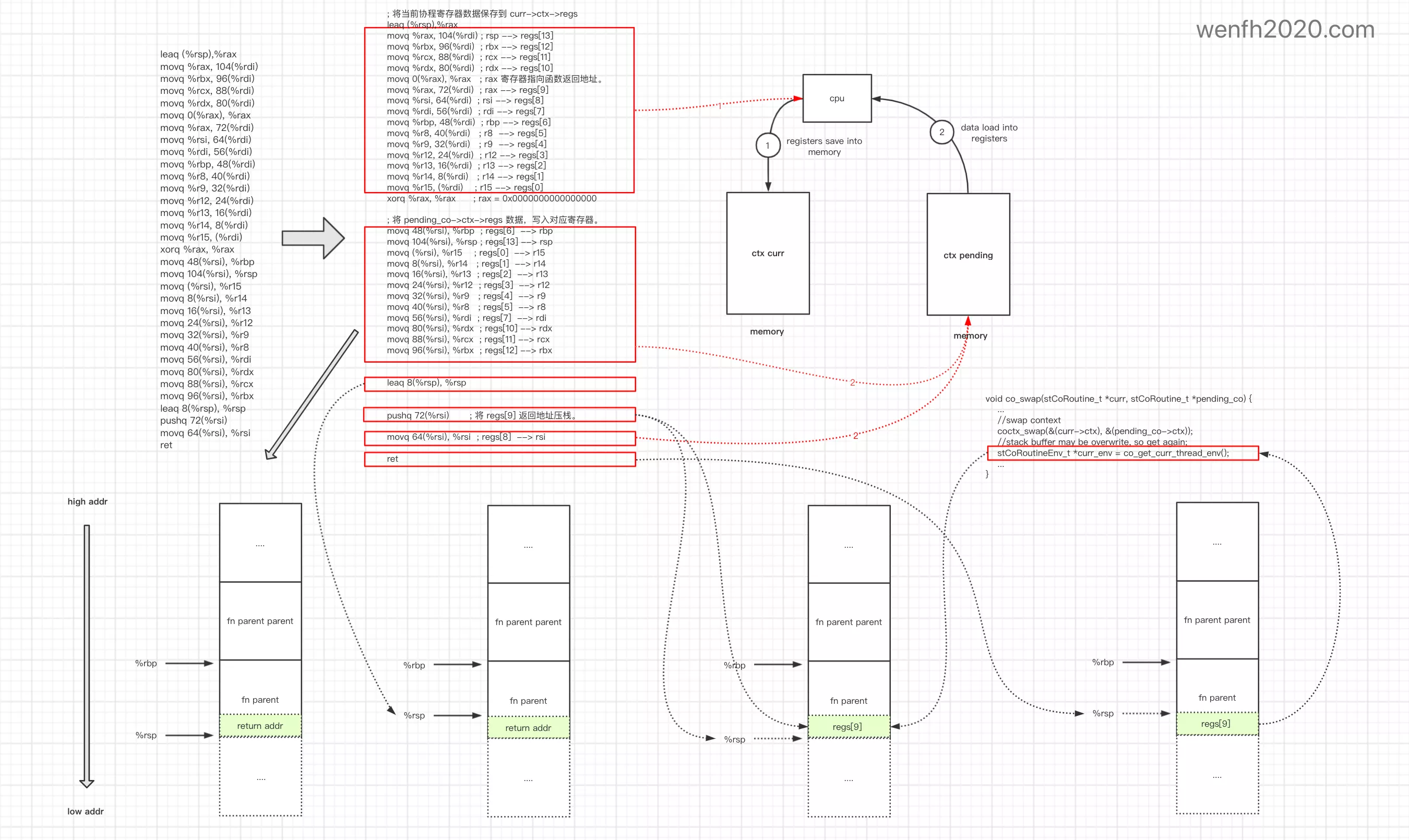Click the cpu box
Viewport: 1409px width, 840px height.
[x=837, y=99]
